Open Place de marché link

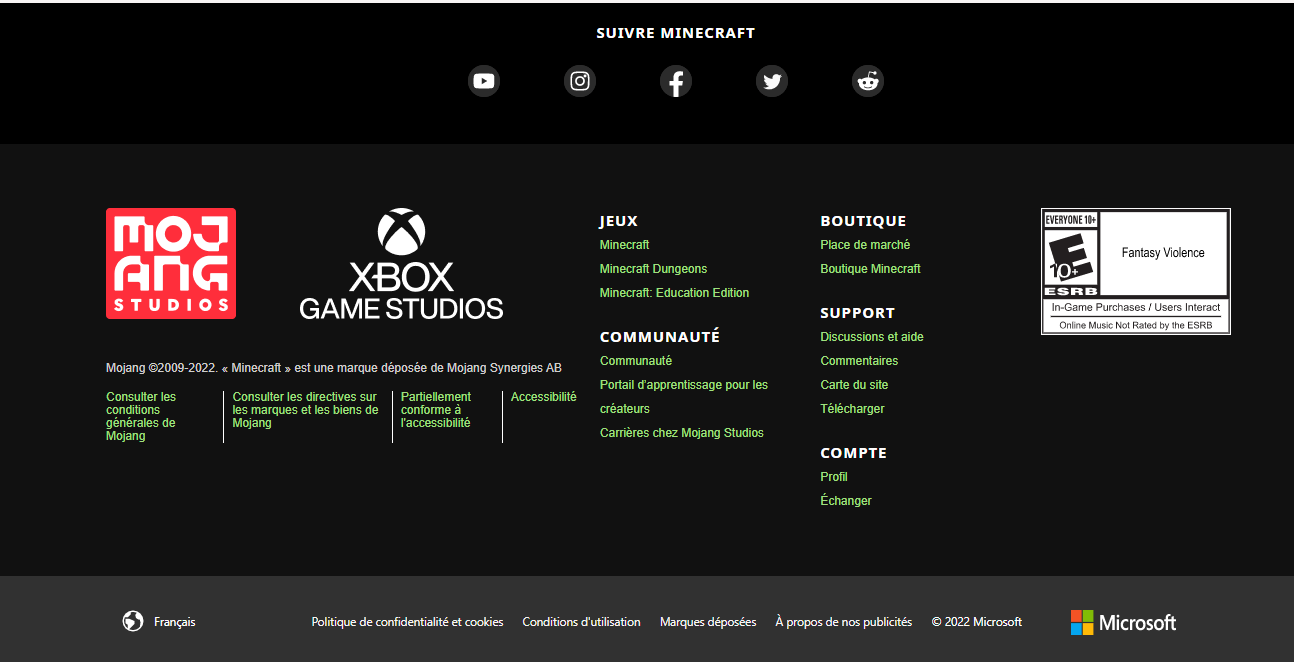[865, 245]
